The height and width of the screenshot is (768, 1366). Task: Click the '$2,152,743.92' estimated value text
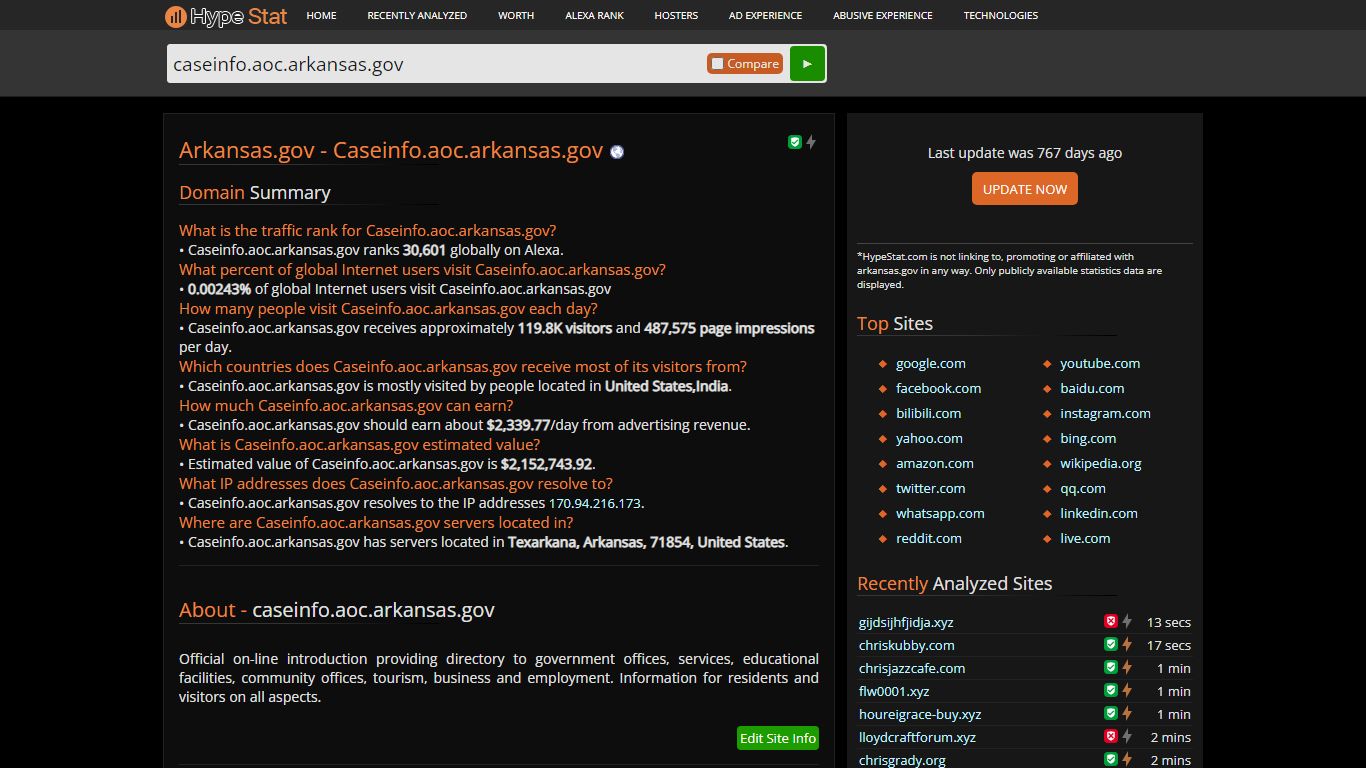point(546,464)
